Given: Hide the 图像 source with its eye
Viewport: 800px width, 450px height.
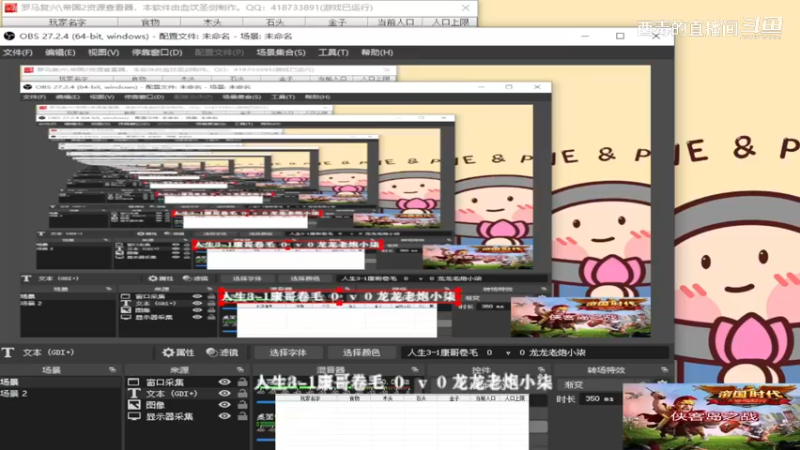Looking at the screenshot, I should (224, 405).
